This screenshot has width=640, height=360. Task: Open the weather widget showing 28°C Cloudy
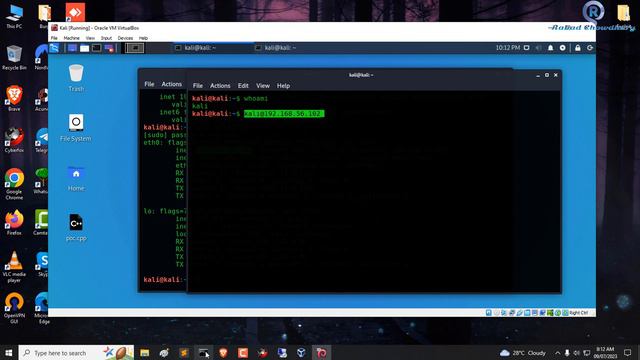click(x=523, y=353)
